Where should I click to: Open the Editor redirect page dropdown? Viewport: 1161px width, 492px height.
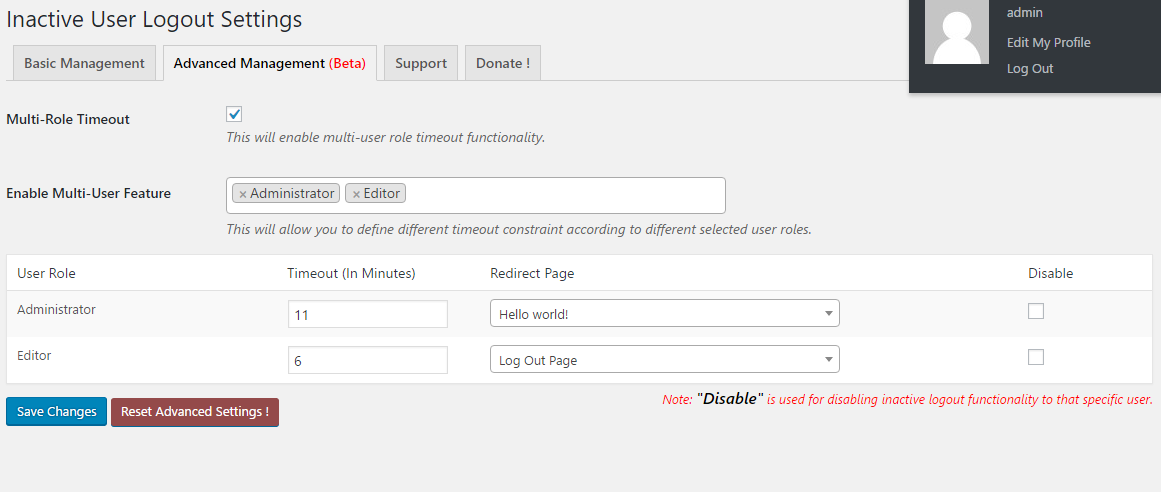point(664,360)
